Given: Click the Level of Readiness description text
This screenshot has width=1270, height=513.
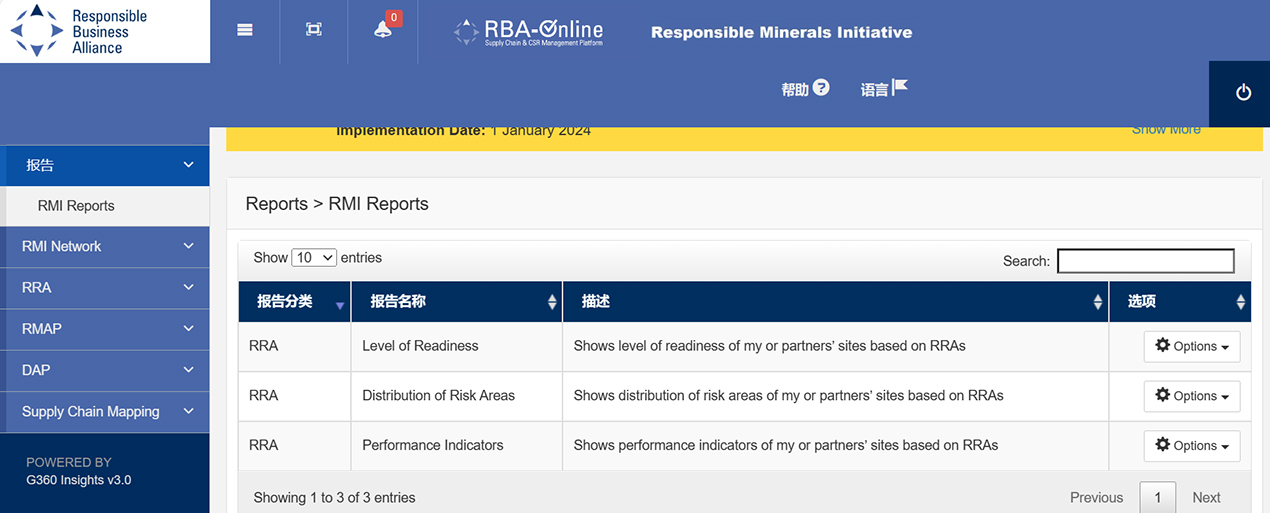Looking at the screenshot, I should tap(769, 346).
